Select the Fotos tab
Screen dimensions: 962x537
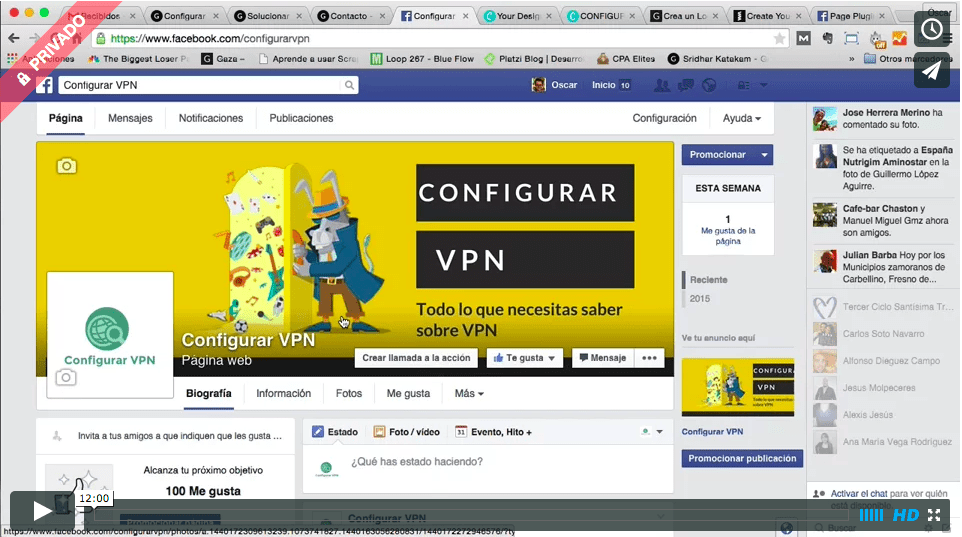(348, 393)
